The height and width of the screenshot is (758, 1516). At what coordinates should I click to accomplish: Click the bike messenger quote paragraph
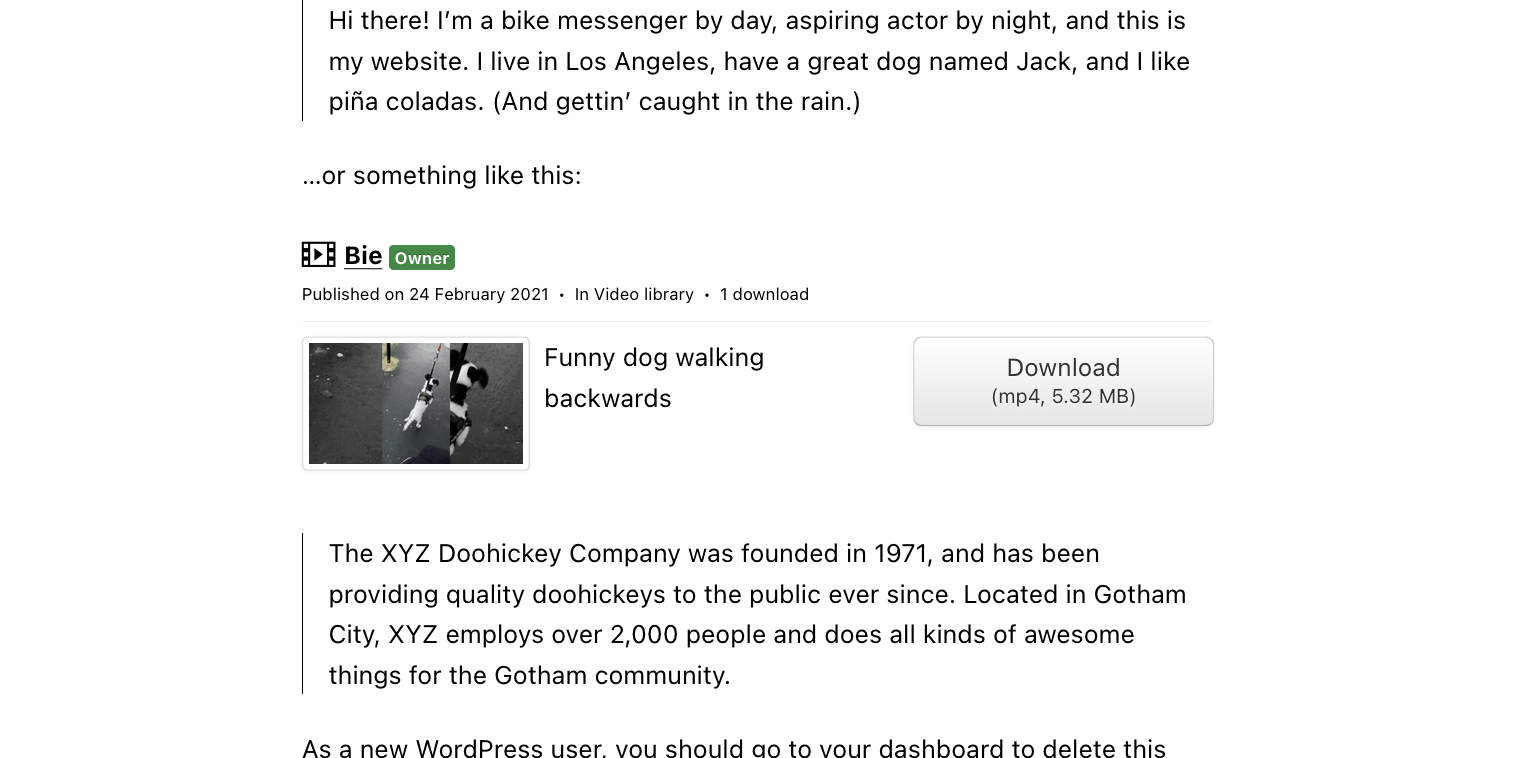pos(759,61)
